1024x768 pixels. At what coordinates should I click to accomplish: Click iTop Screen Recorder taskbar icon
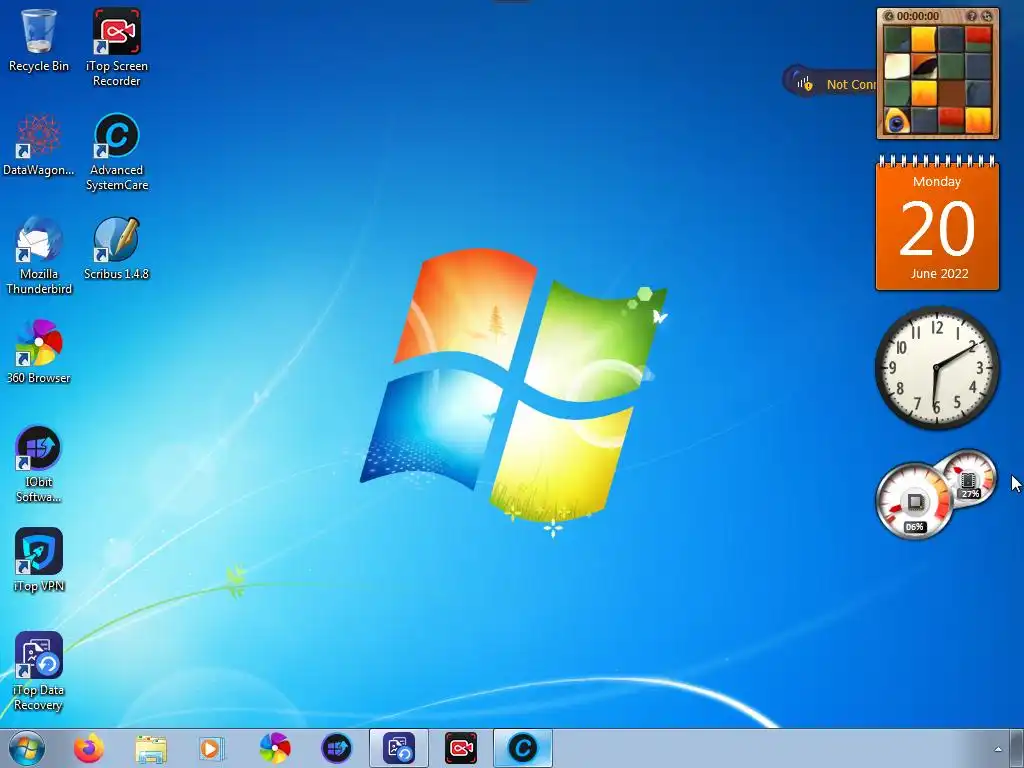(x=460, y=748)
